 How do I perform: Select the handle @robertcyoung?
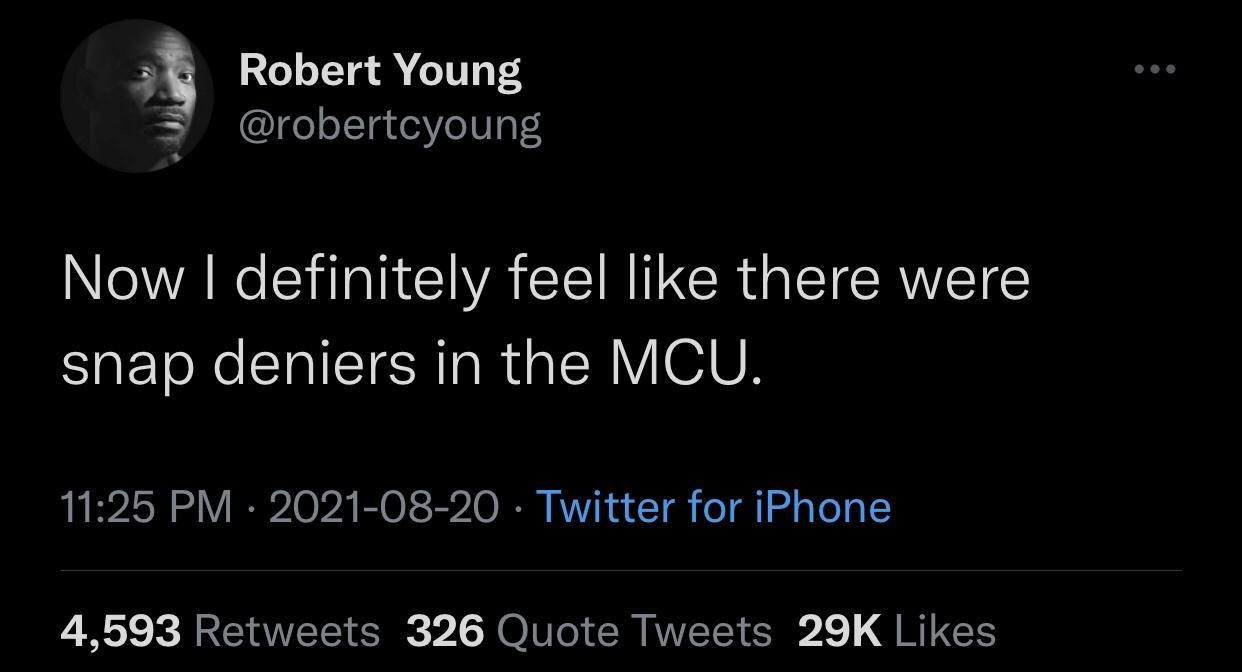pyautogui.click(x=390, y=124)
